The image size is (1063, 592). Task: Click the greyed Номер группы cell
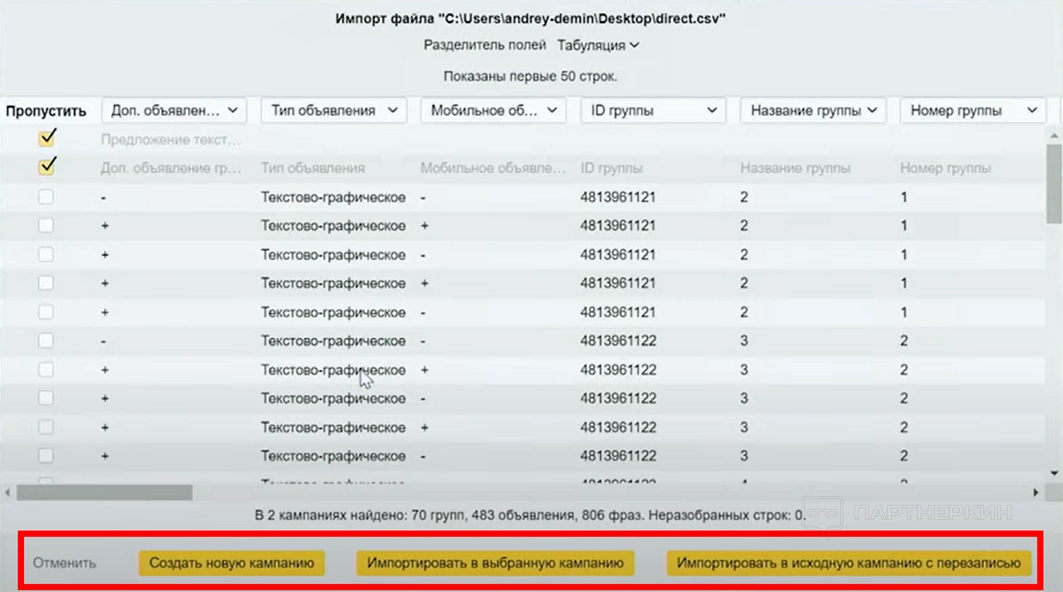[x=946, y=168]
